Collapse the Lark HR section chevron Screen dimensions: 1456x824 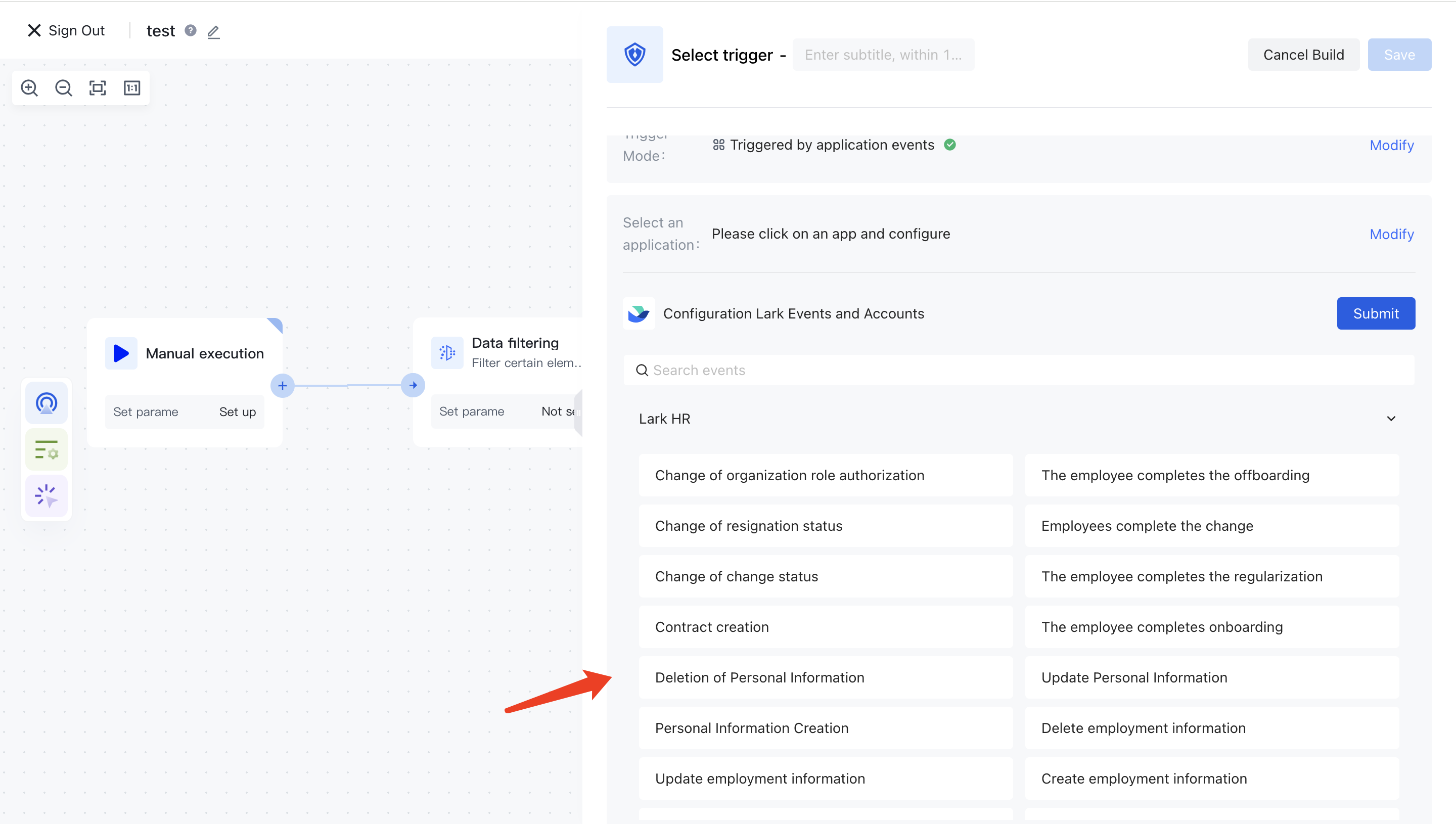point(1390,419)
